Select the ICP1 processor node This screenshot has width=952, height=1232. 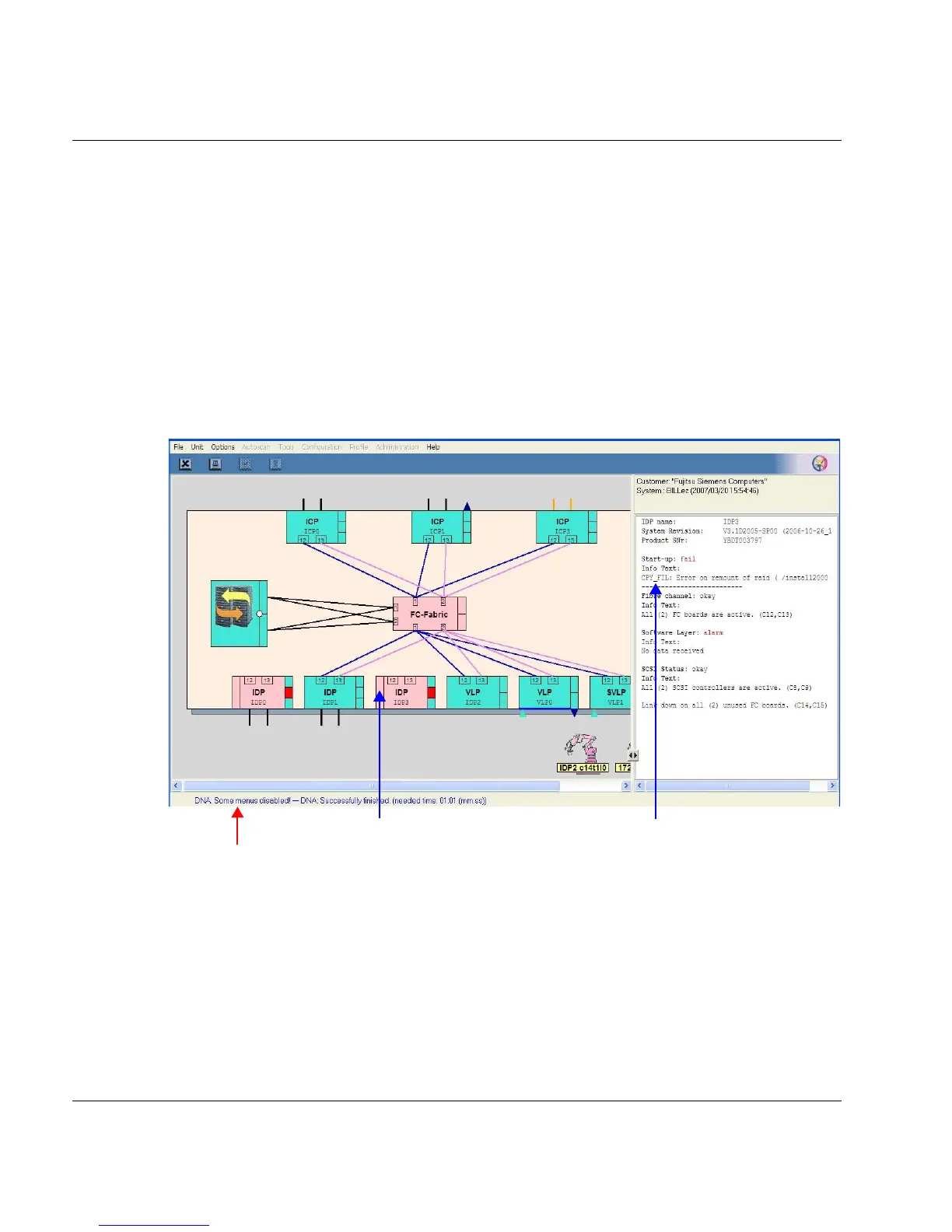click(441, 527)
